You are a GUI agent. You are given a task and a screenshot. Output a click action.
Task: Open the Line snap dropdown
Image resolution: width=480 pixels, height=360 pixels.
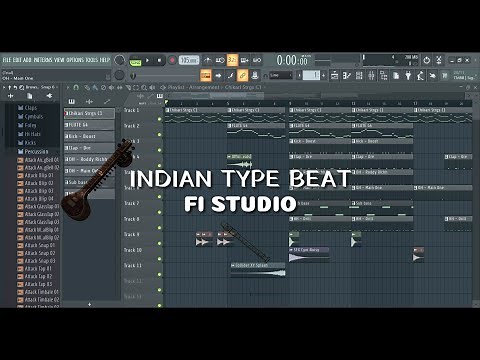pos(281,76)
